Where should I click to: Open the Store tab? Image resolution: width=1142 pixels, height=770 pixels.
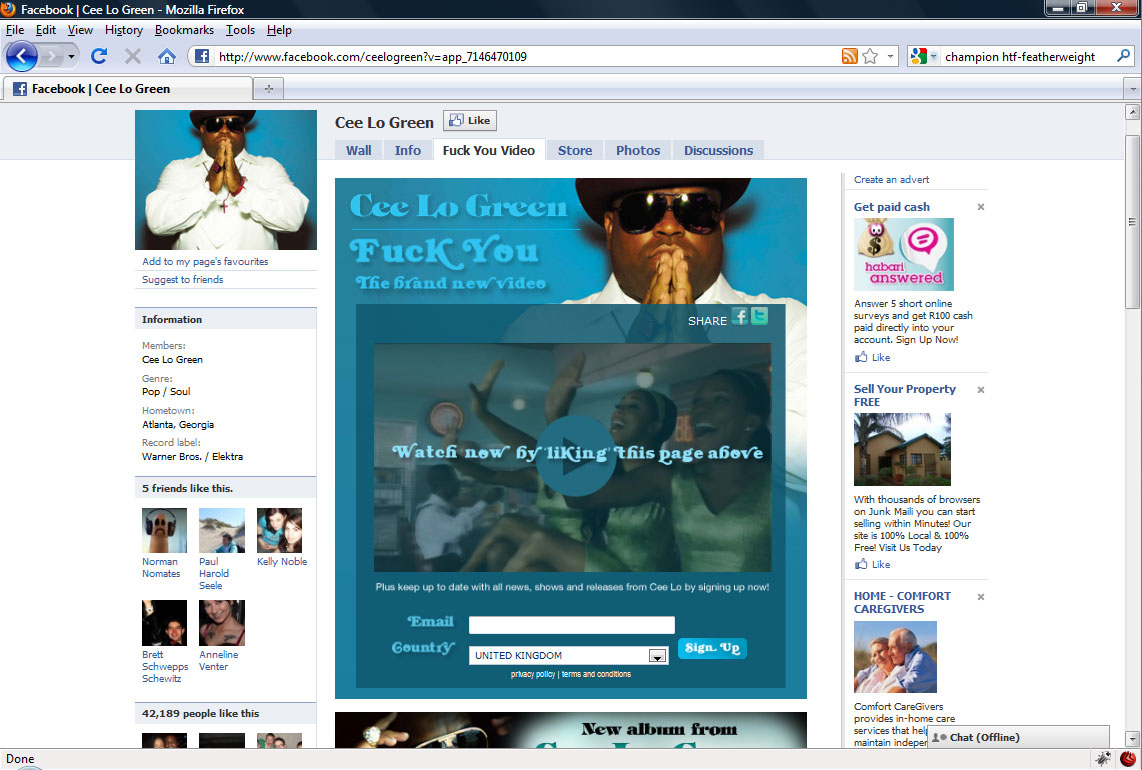[575, 150]
